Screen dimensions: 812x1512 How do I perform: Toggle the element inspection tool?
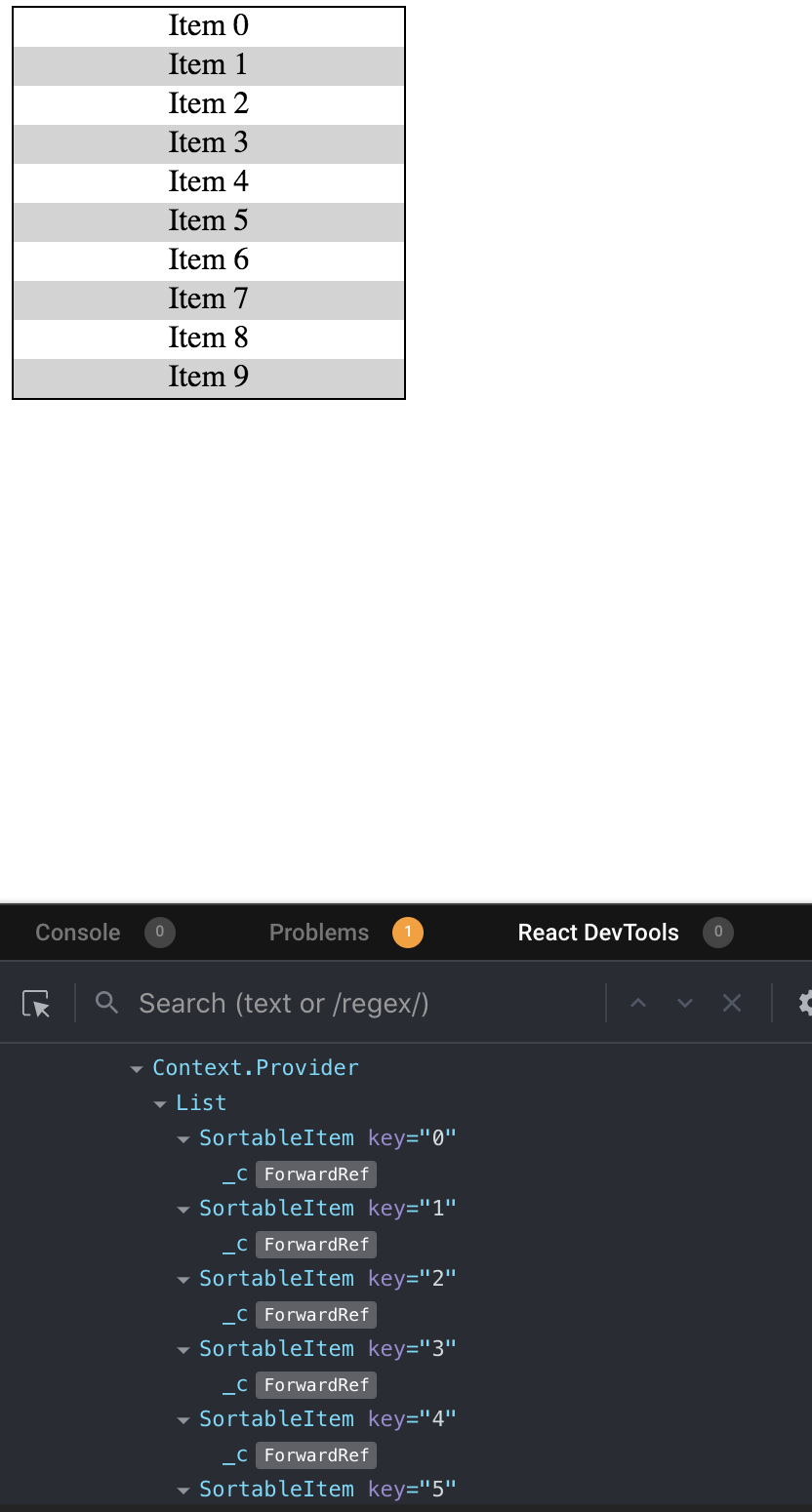[x=36, y=1003]
